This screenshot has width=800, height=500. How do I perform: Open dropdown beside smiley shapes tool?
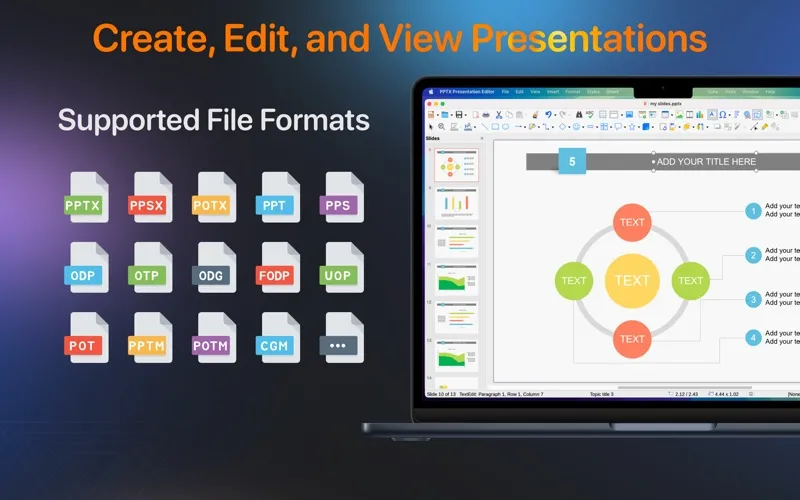pyautogui.click(x=583, y=127)
